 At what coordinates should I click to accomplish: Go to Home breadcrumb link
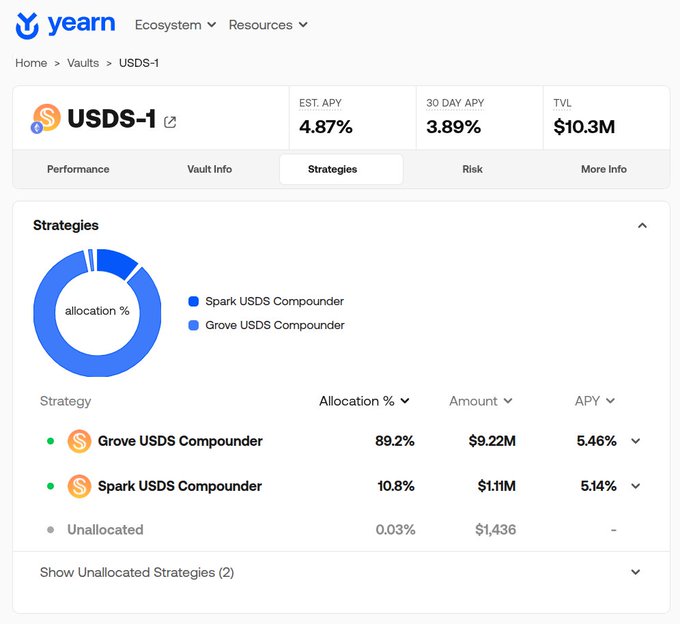31,63
